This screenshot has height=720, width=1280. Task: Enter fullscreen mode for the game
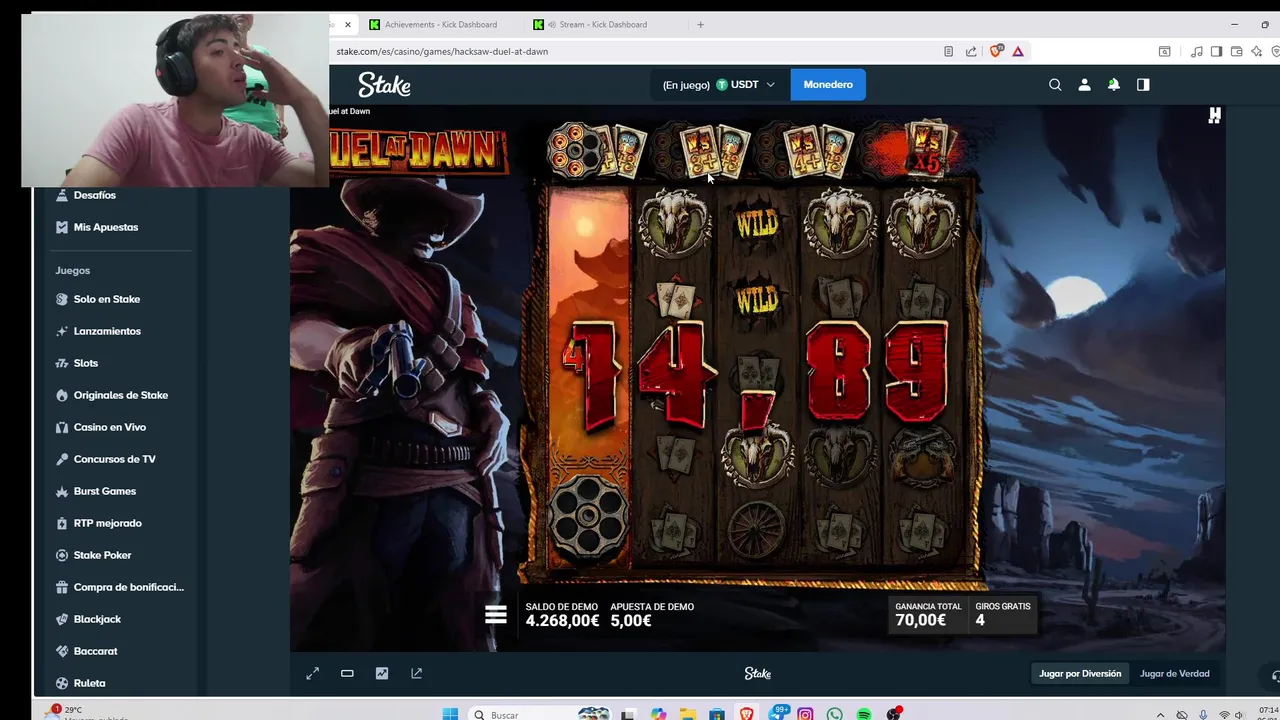pyautogui.click(x=312, y=674)
